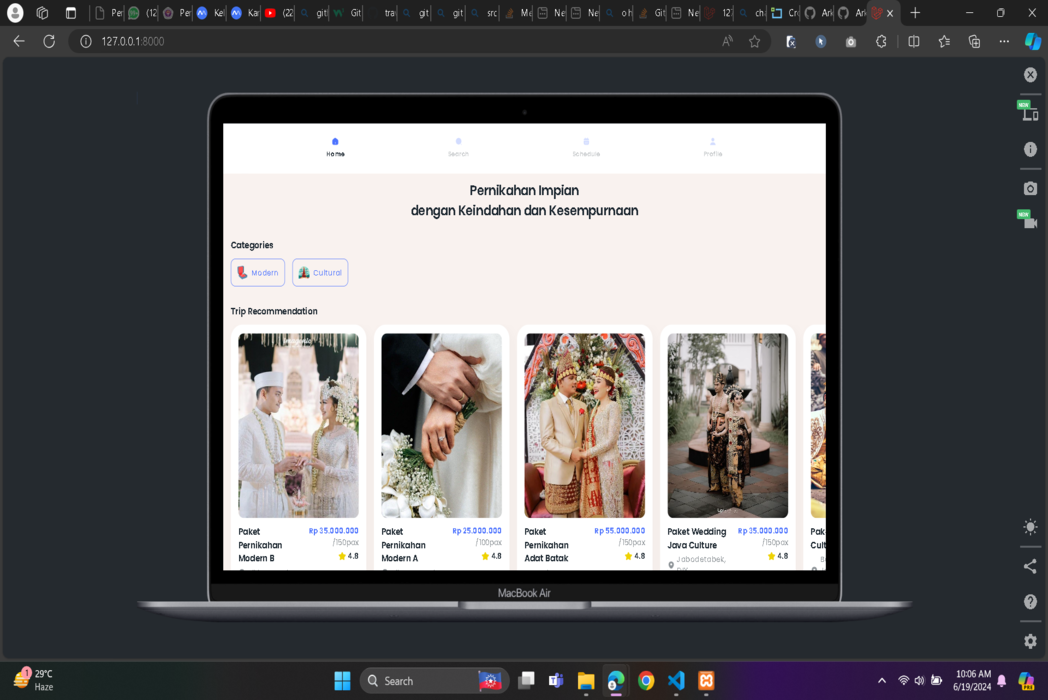The image size is (1048, 700).
Task: View site information icon in address bar
Action: click(x=86, y=41)
